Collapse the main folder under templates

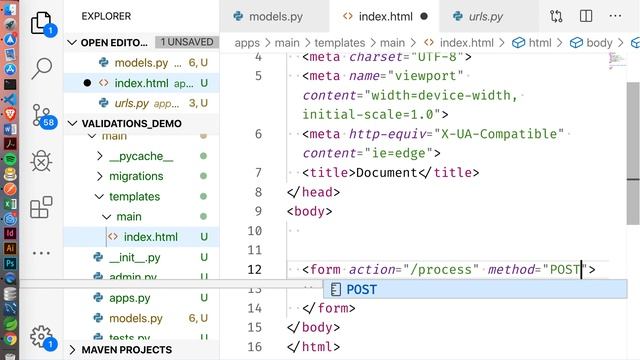107,216
